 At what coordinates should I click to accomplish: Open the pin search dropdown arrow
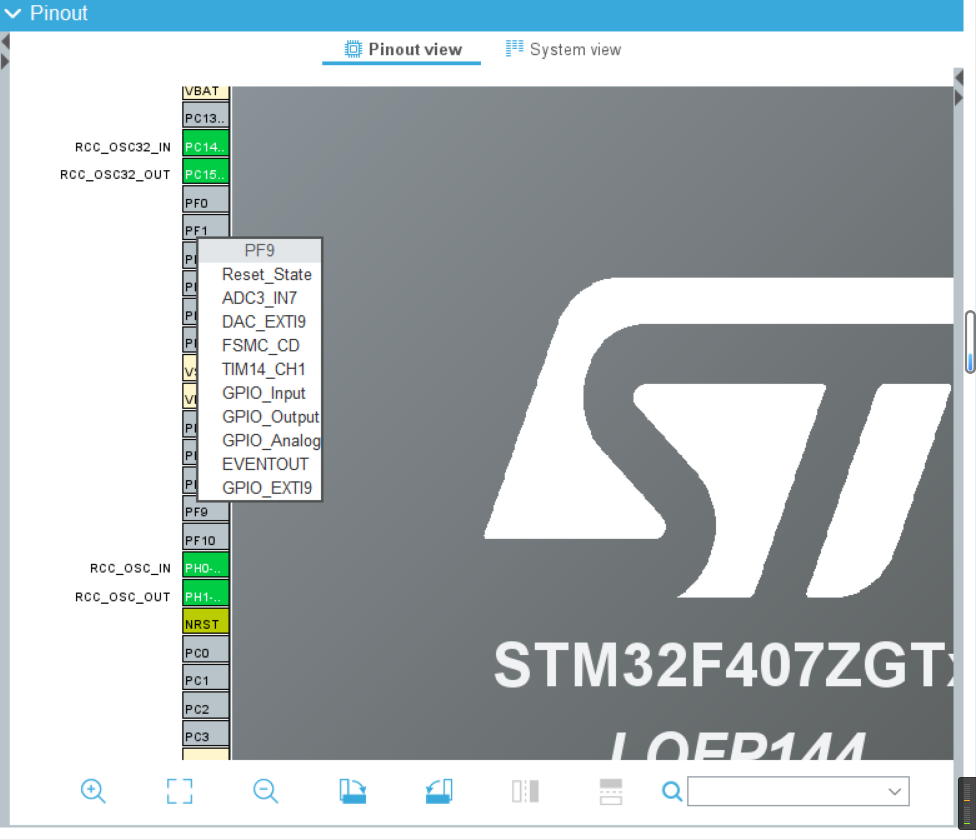(894, 791)
